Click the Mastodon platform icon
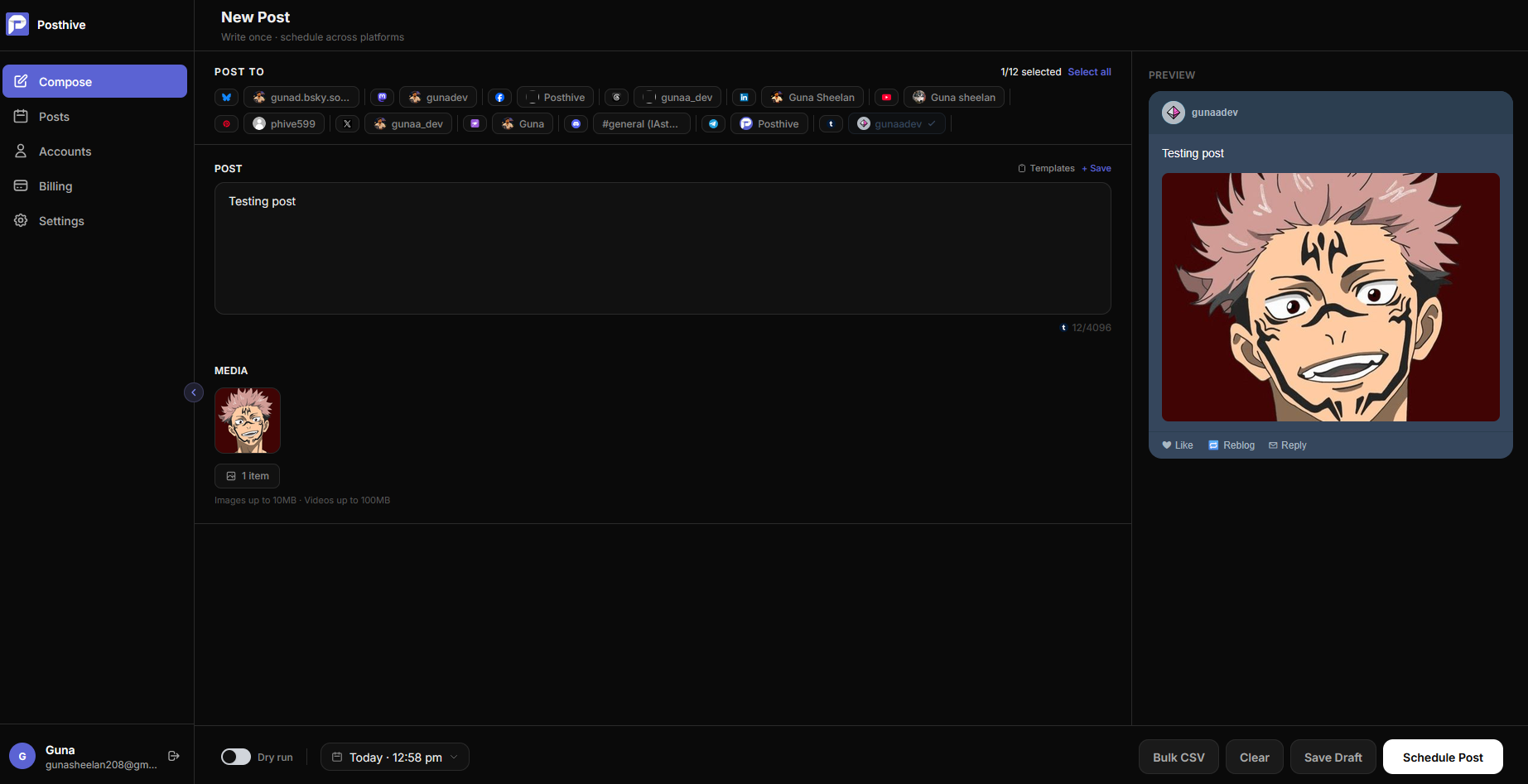This screenshot has height=784, width=1528. [x=382, y=98]
